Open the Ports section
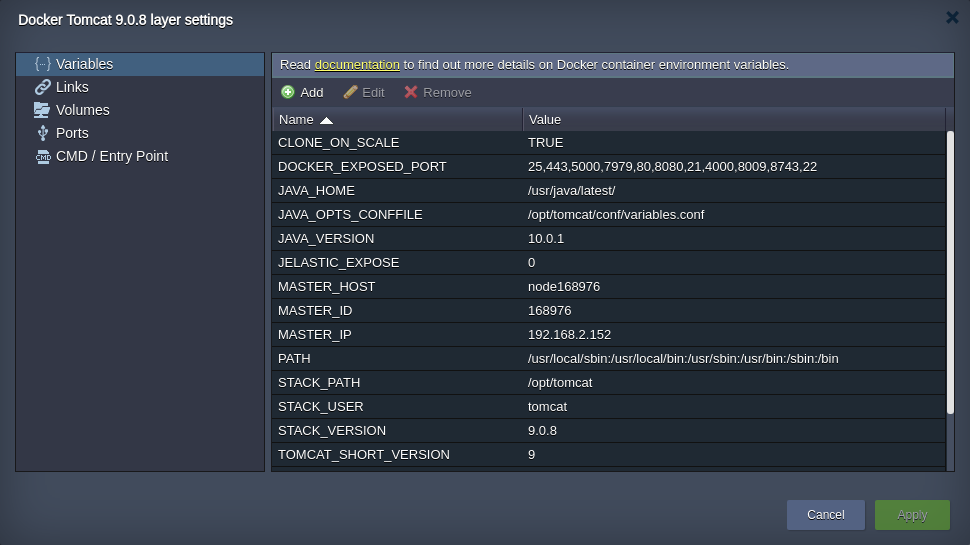 (140, 133)
